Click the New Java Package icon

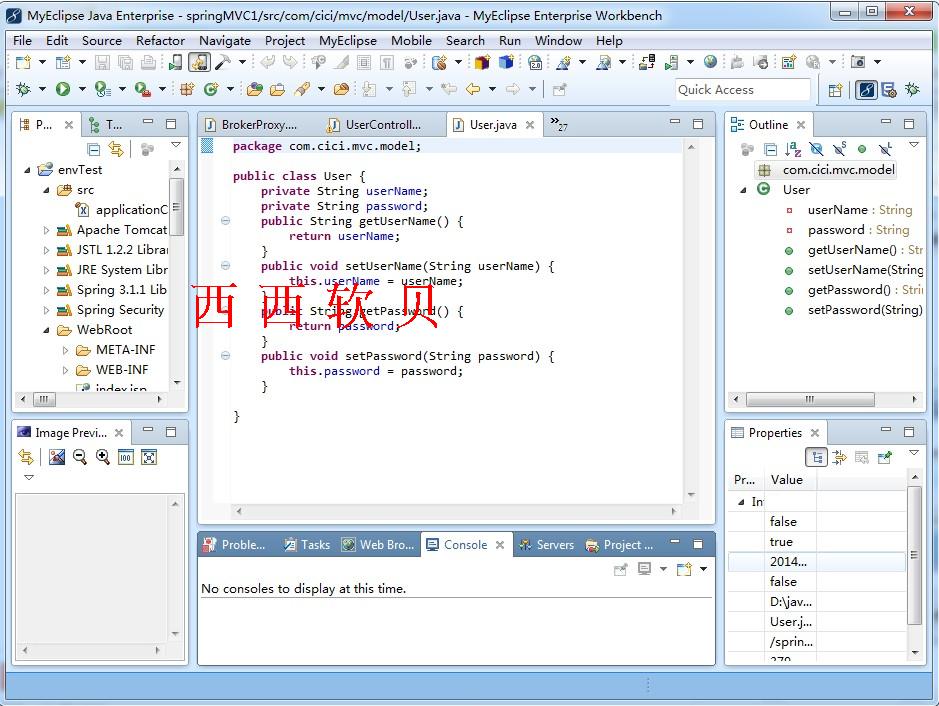pos(187,90)
